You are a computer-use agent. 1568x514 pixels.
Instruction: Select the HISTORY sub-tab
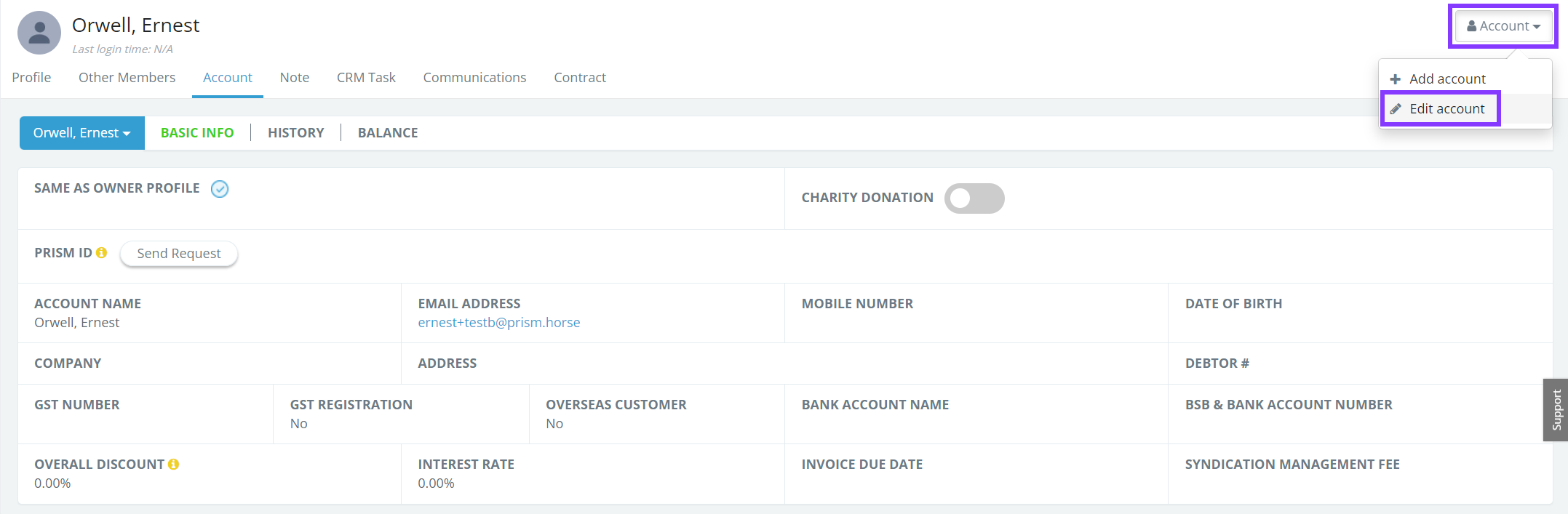tap(295, 133)
